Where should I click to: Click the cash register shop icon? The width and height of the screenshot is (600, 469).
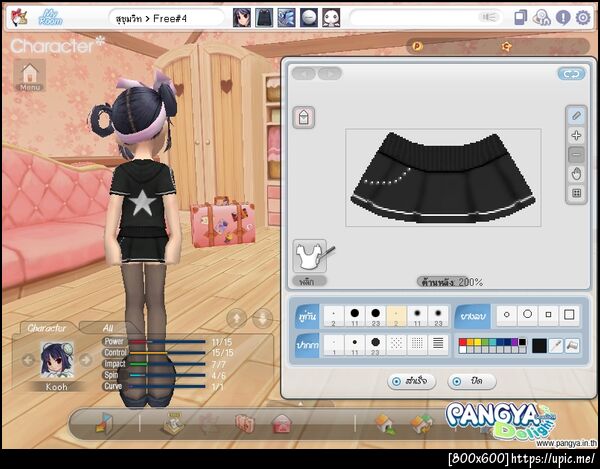[173, 424]
